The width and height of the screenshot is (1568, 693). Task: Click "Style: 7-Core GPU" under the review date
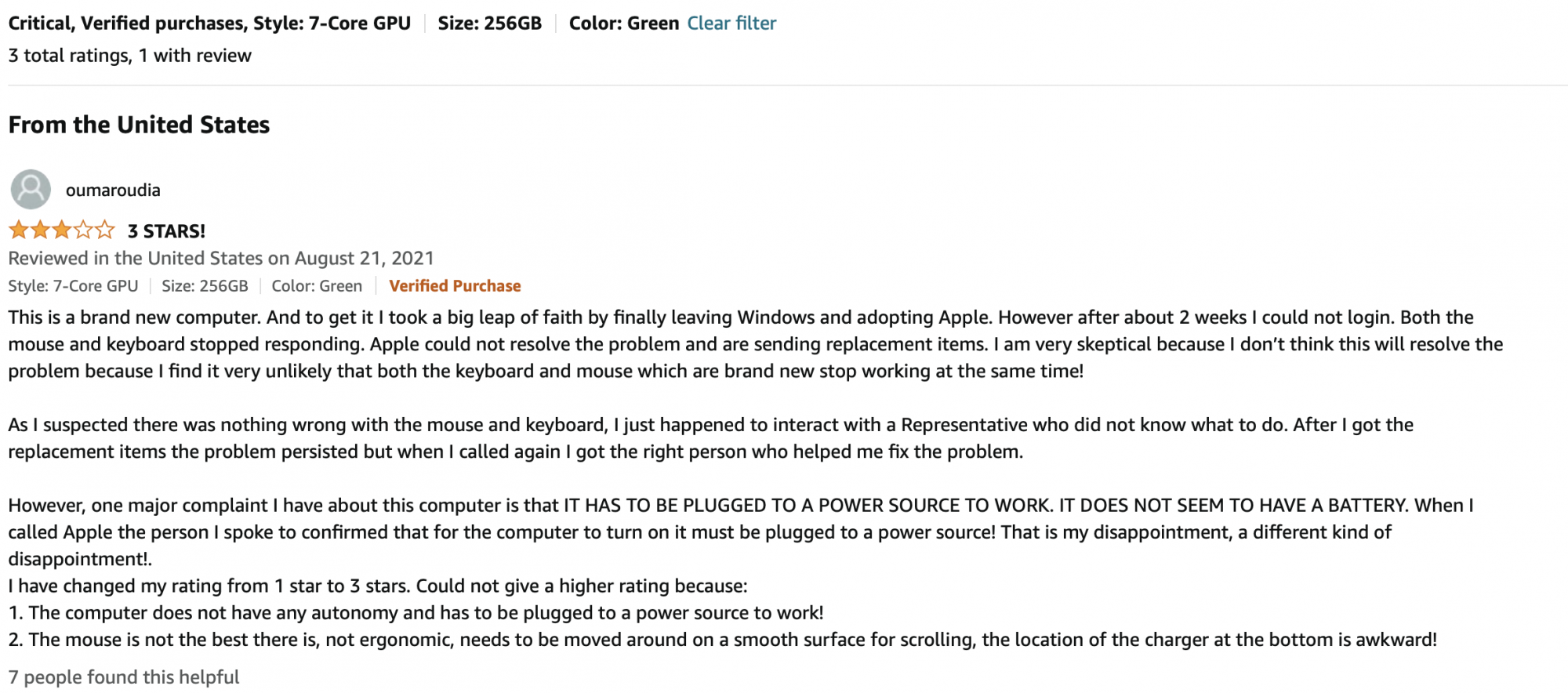coord(73,286)
